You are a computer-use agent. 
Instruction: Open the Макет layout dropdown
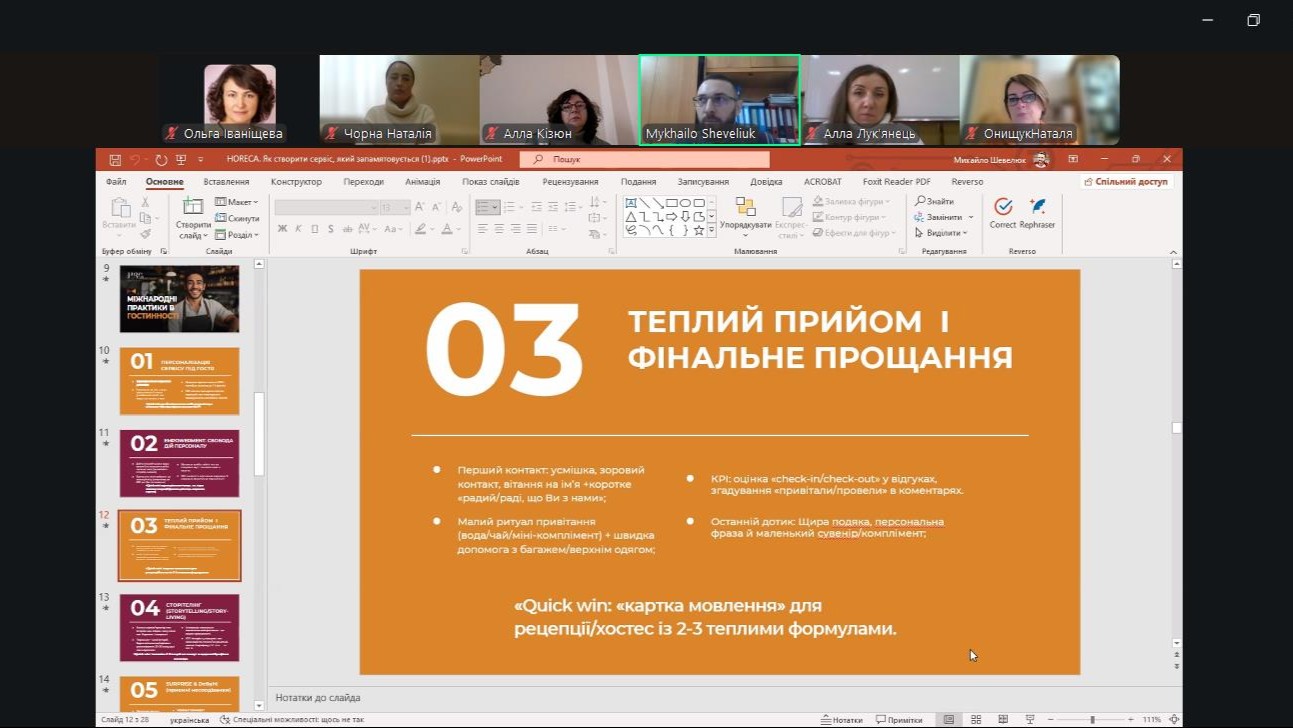[x=237, y=202]
